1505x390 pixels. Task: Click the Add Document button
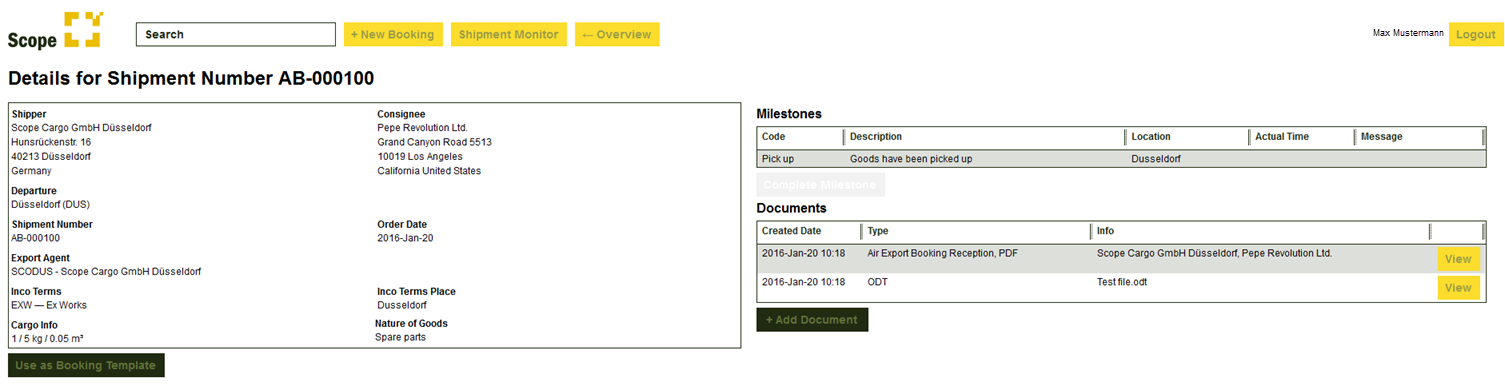click(x=812, y=320)
